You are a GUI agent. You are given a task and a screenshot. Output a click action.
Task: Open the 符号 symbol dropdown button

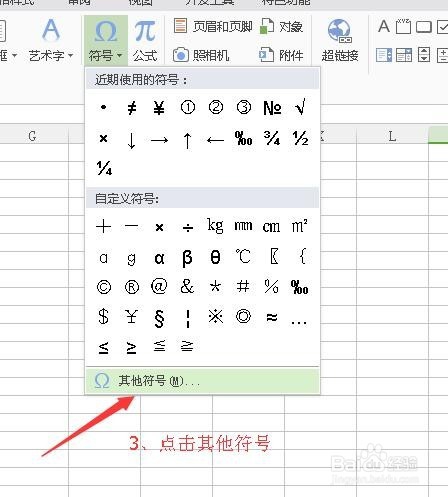point(106,40)
